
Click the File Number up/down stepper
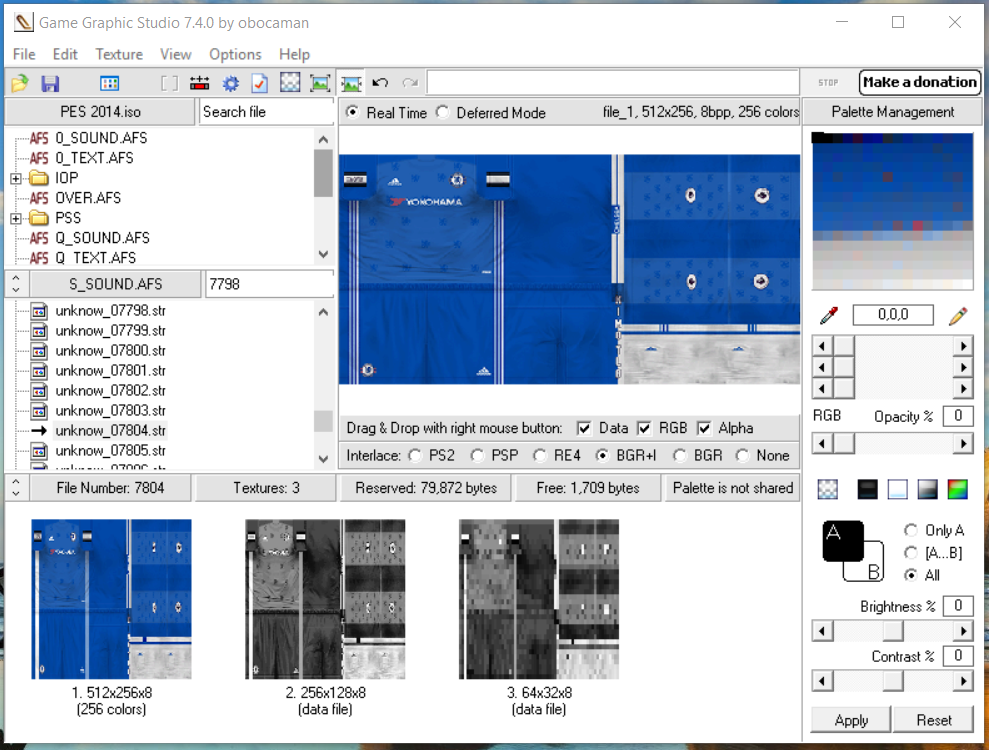[16, 488]
